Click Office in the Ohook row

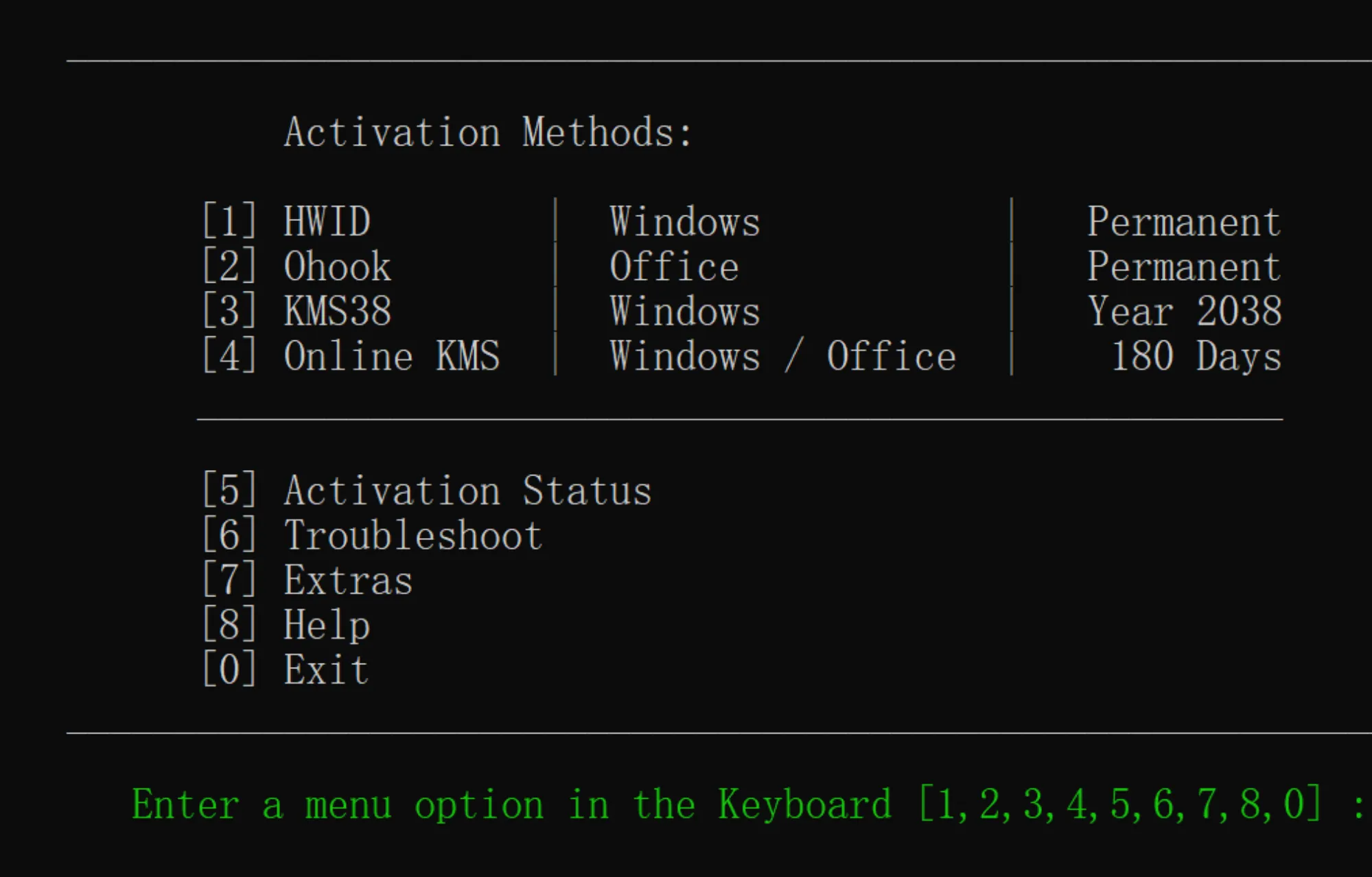coord(674,266)
